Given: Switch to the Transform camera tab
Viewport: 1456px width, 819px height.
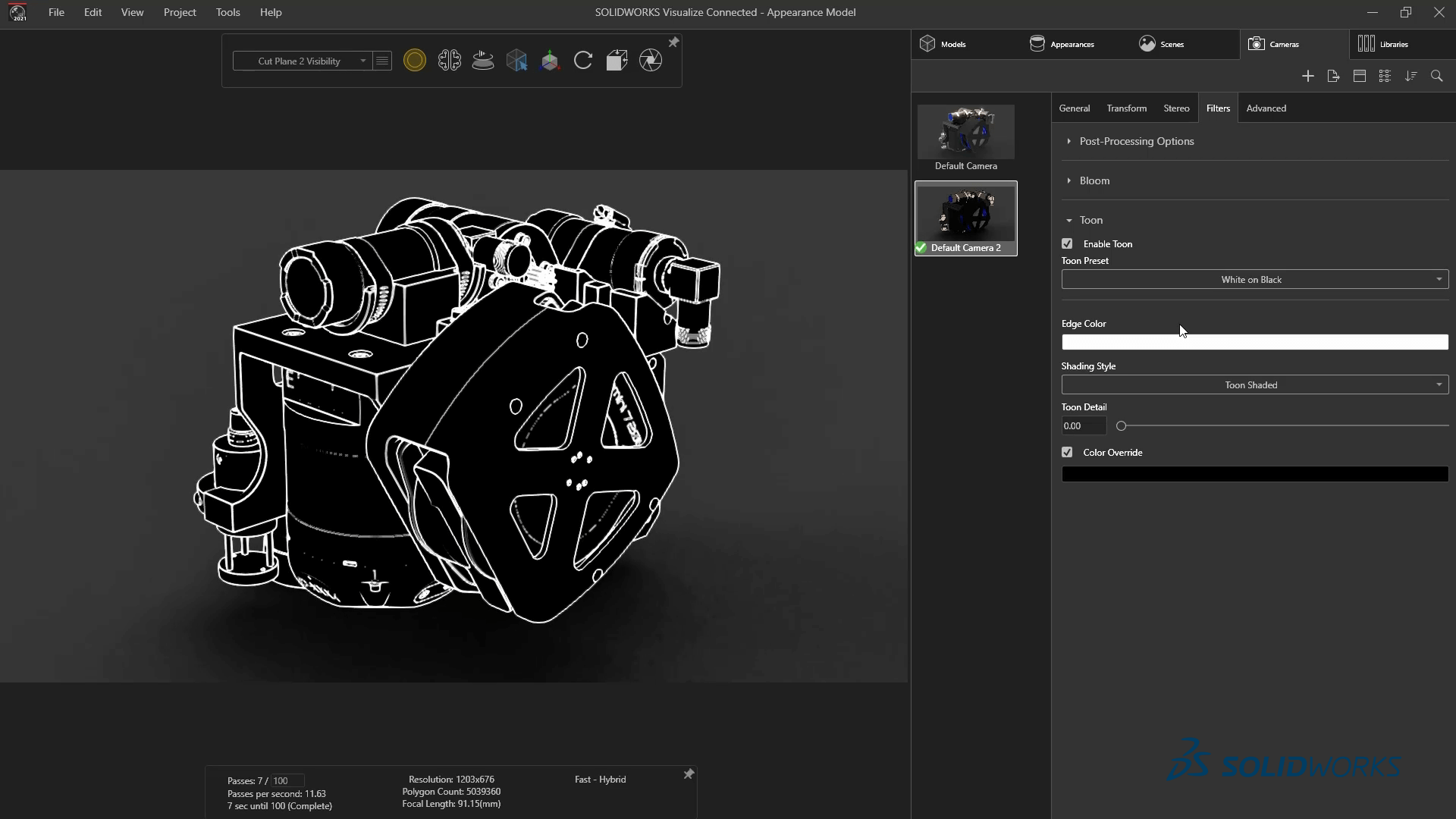Looking at the screenshot, I should click(x=1126, y=108).
